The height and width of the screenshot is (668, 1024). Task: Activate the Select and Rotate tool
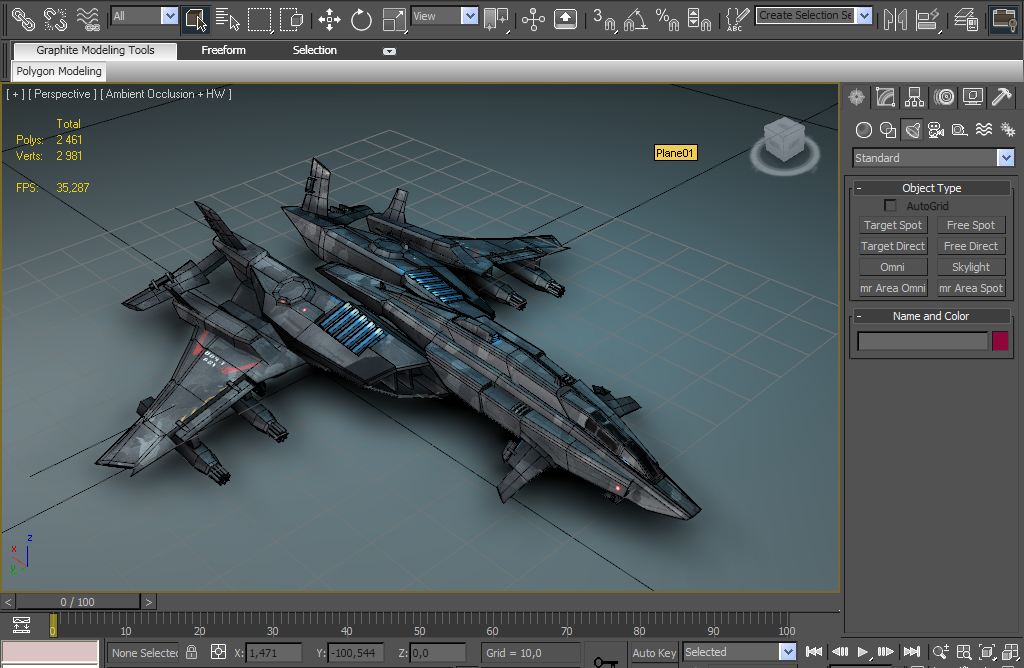(x=361, y=18)
